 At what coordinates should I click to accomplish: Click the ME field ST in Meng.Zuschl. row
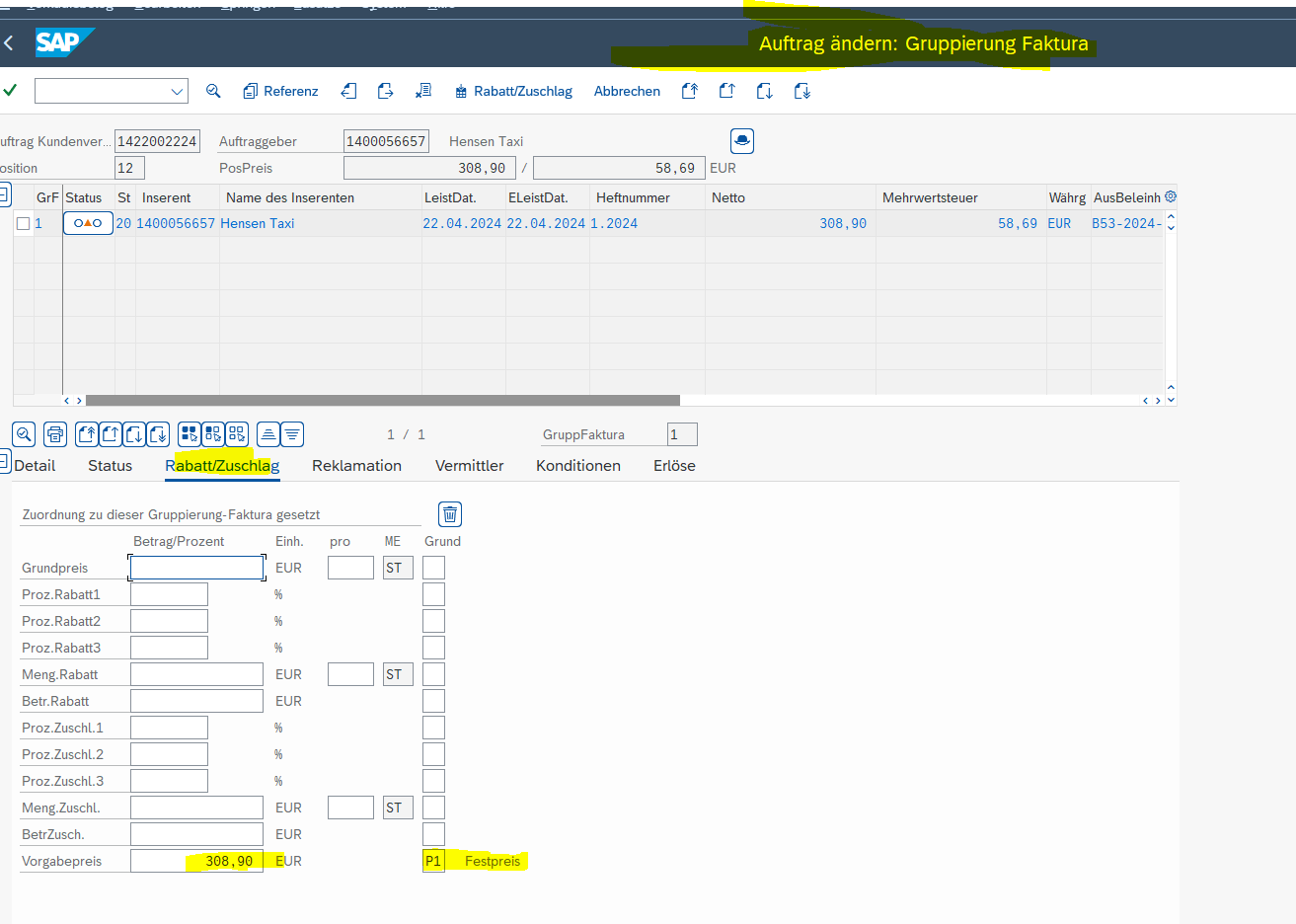(398, 808)
